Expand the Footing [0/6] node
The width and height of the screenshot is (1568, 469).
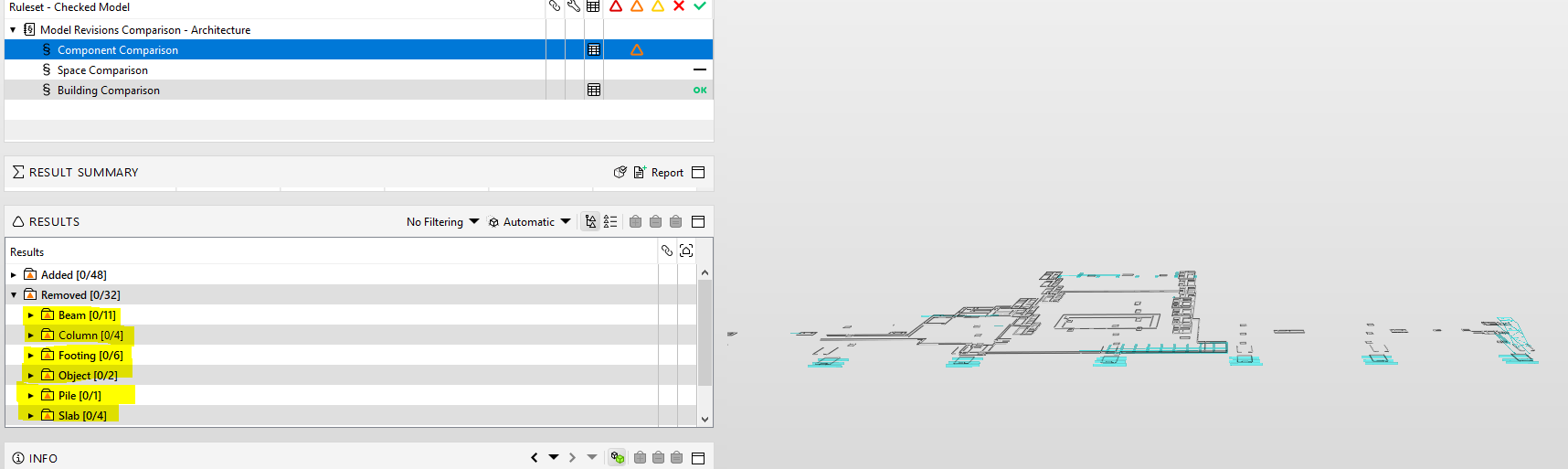pos(30,356)
